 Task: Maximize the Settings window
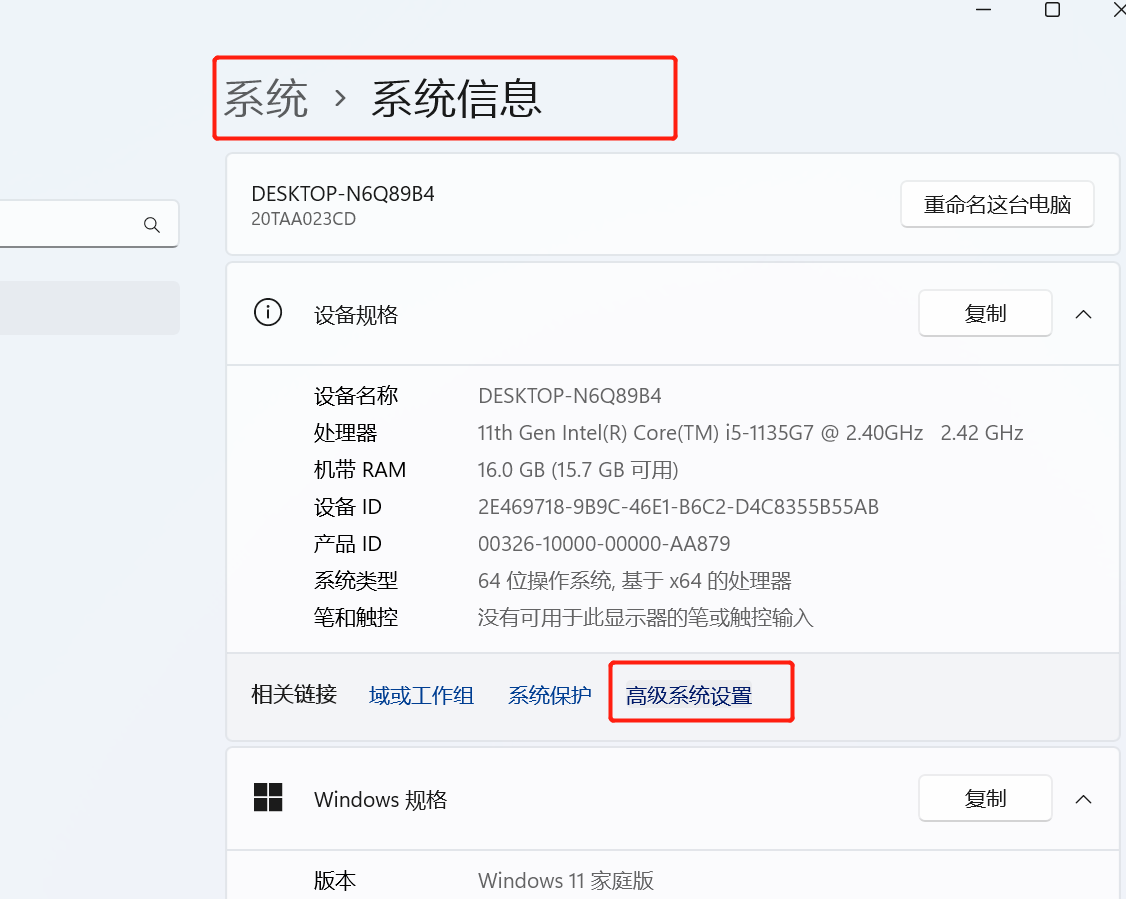tap(1052, 10)
